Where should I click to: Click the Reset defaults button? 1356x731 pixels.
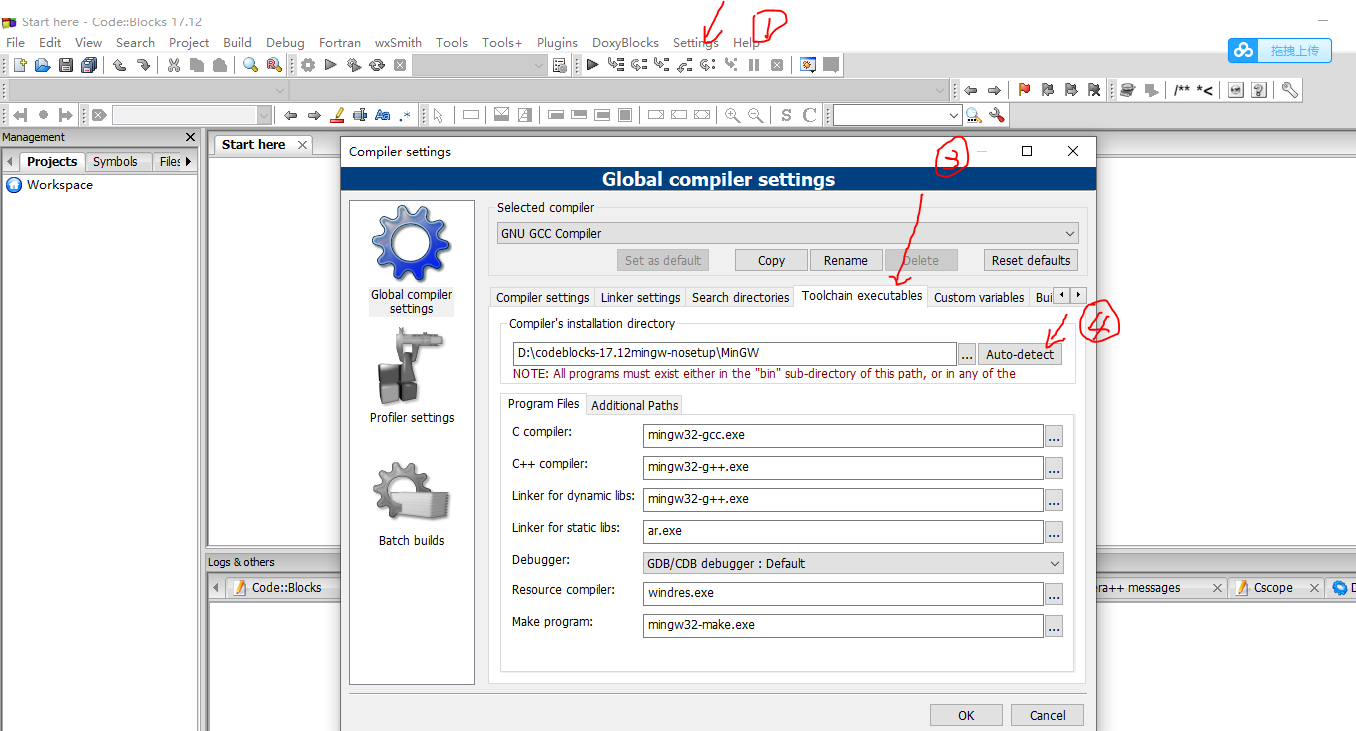[1030, 260]
